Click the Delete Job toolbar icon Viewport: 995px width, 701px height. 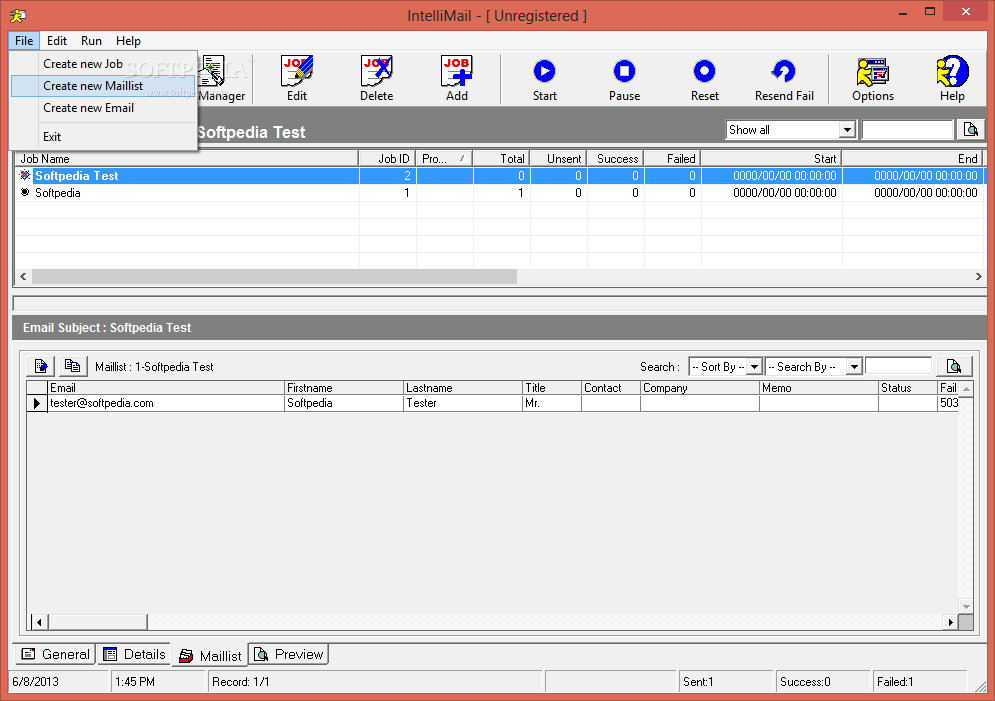[x=376, y=79]
